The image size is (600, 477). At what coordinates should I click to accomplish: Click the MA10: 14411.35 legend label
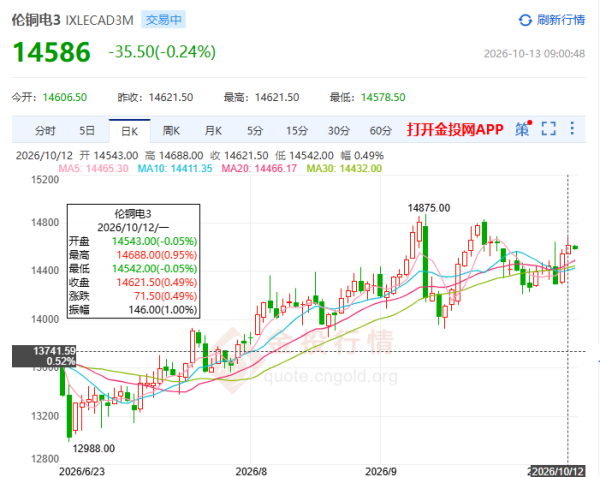175,168
